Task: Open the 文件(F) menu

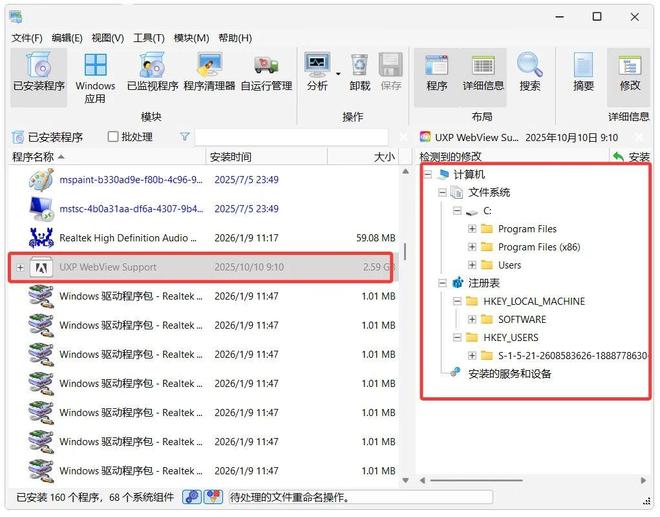Action: pos(27,38)
